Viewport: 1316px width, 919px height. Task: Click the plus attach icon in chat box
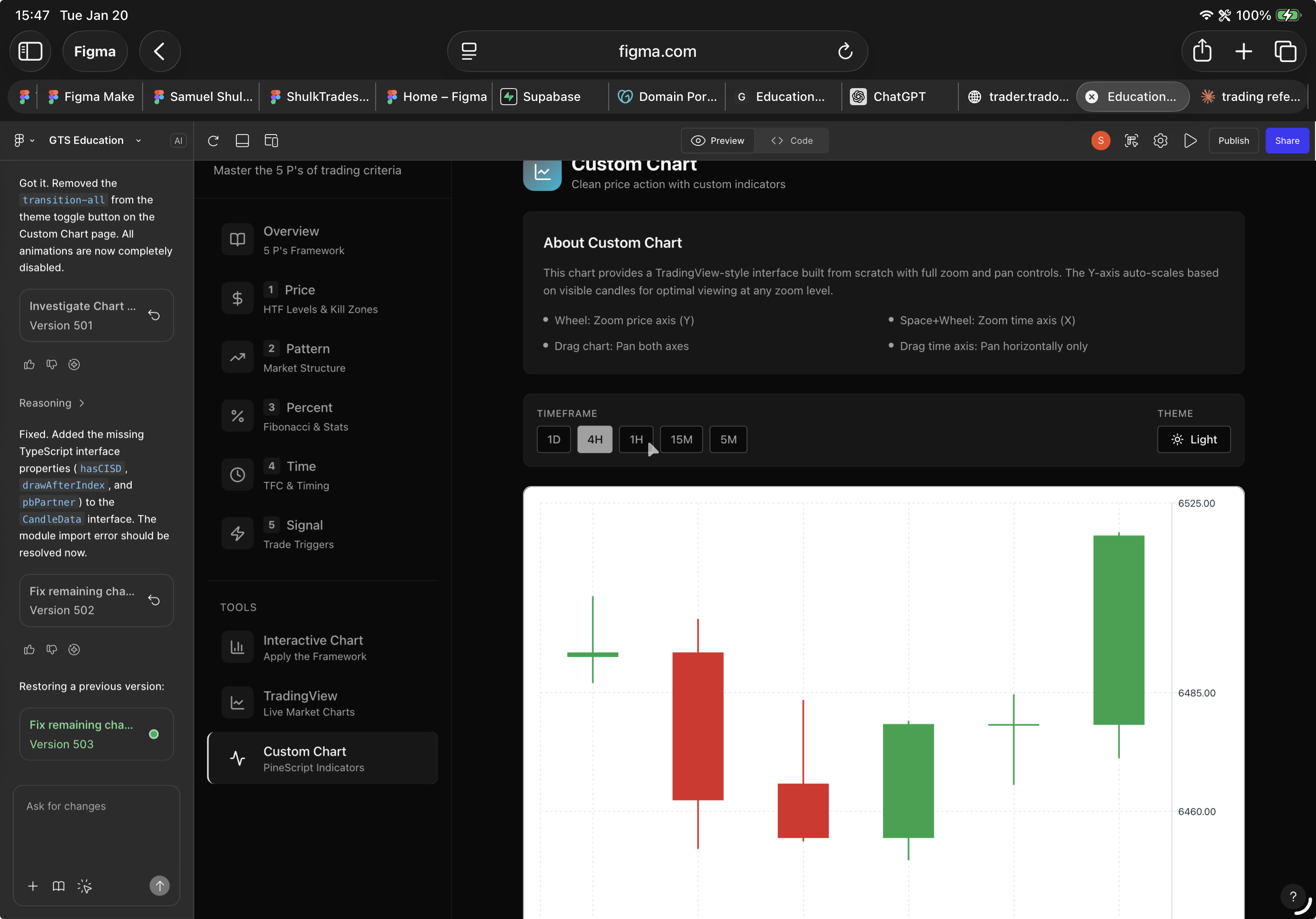tap(33, 886)
